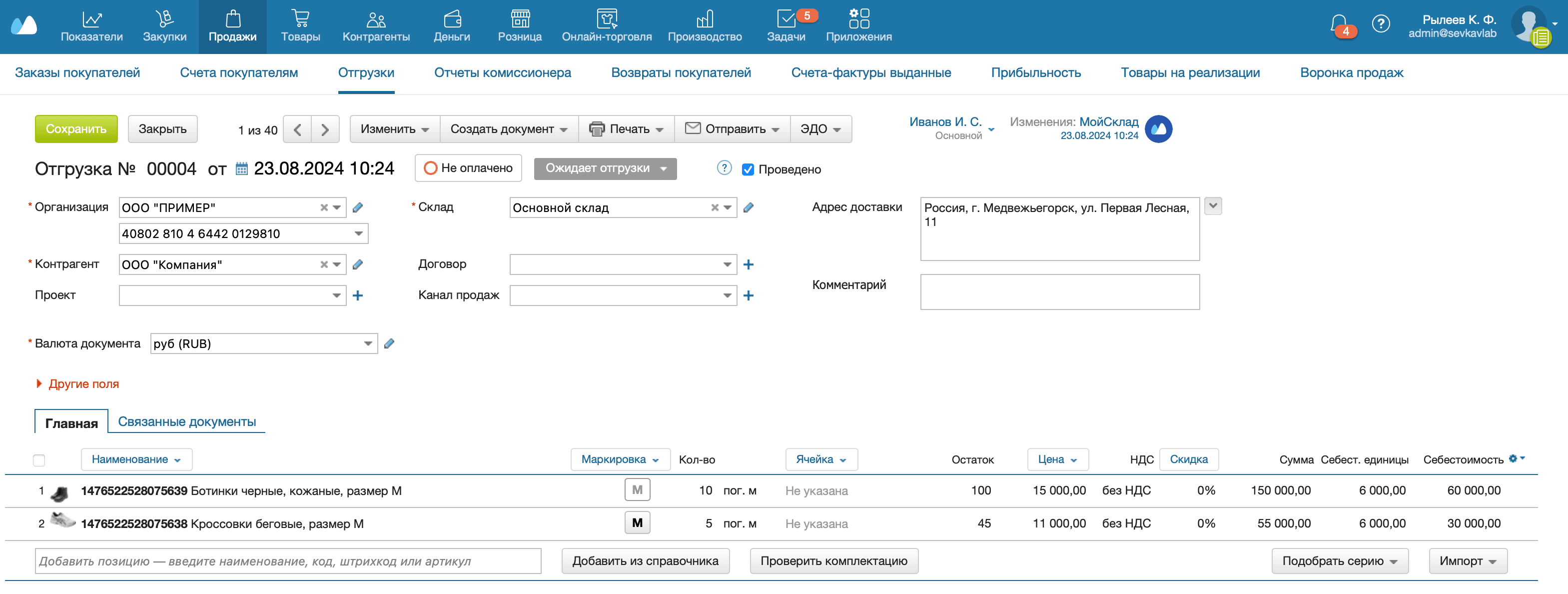Click marking M icon for Кроссовки row
Image resolution: width=1568 pixels, height=594 pixels.
pyautogui.click(x=637, y=522)
